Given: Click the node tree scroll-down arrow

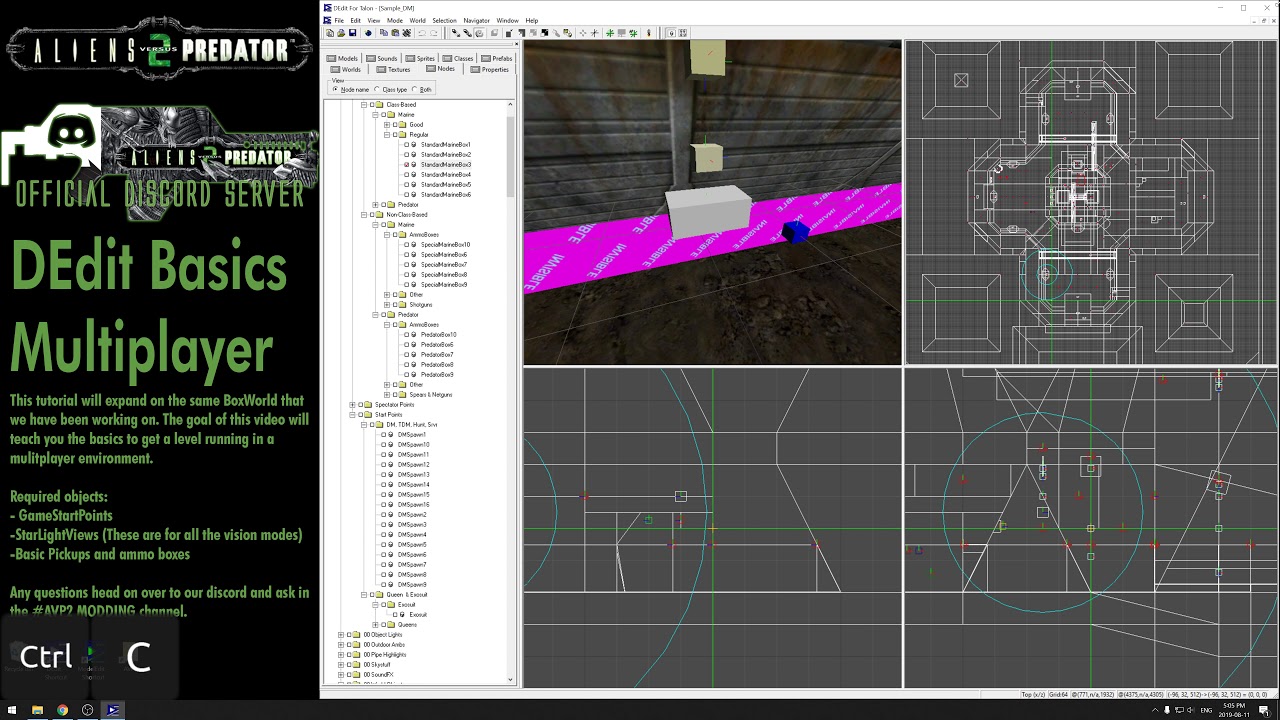Looking at the screenshot, I should click(x=511, y=680).
